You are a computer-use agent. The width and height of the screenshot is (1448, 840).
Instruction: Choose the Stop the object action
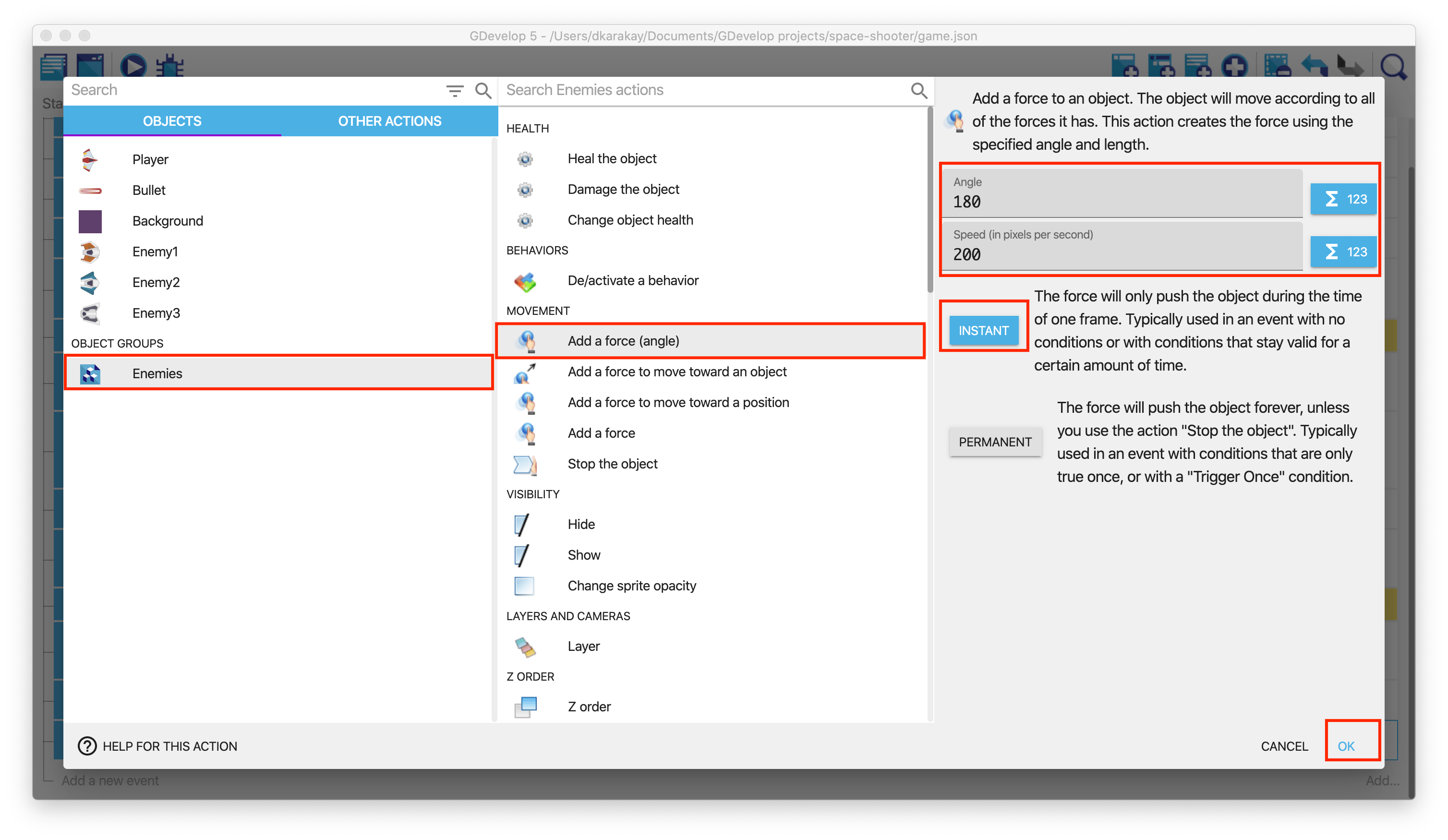(x=612, y=464)
